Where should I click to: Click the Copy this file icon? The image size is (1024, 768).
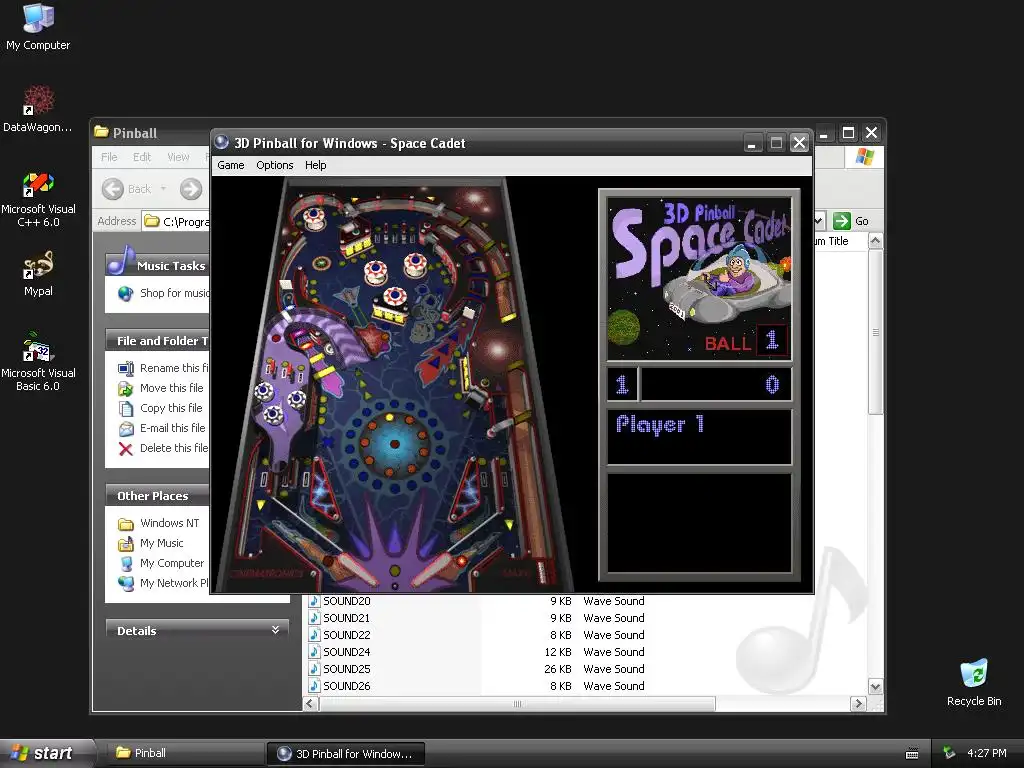(x=125, y=409)
